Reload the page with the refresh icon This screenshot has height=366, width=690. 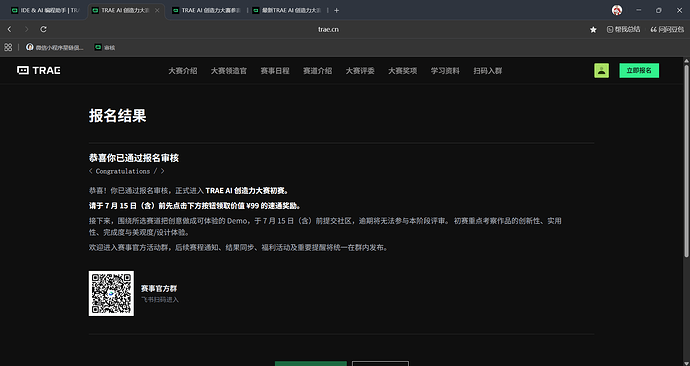[44, 29]
